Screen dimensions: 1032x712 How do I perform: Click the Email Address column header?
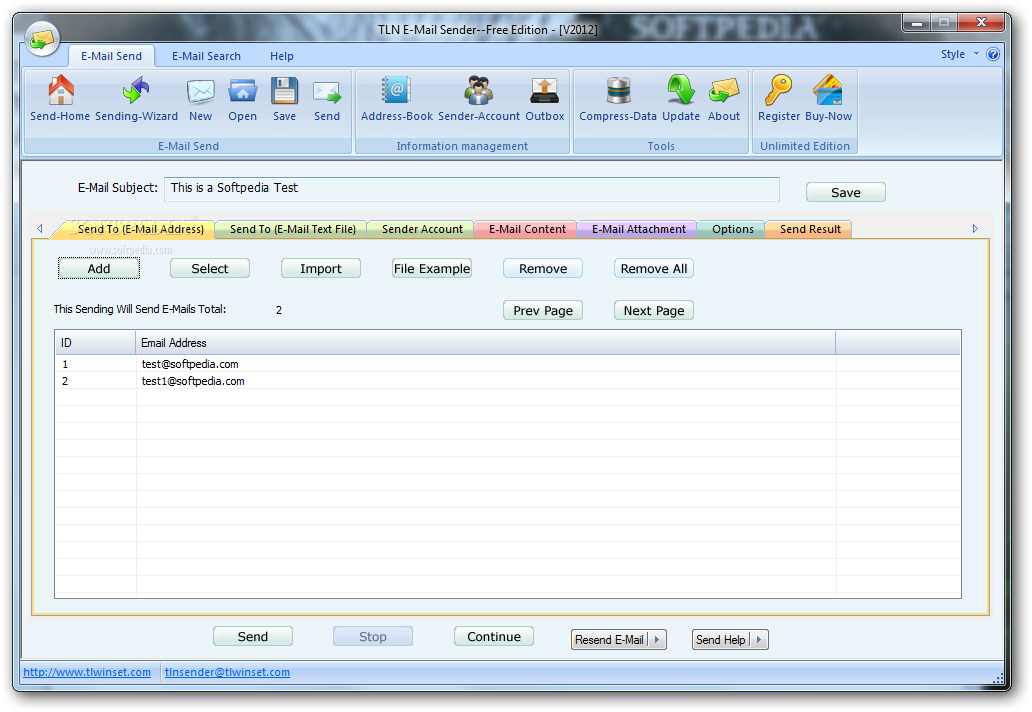486,343
